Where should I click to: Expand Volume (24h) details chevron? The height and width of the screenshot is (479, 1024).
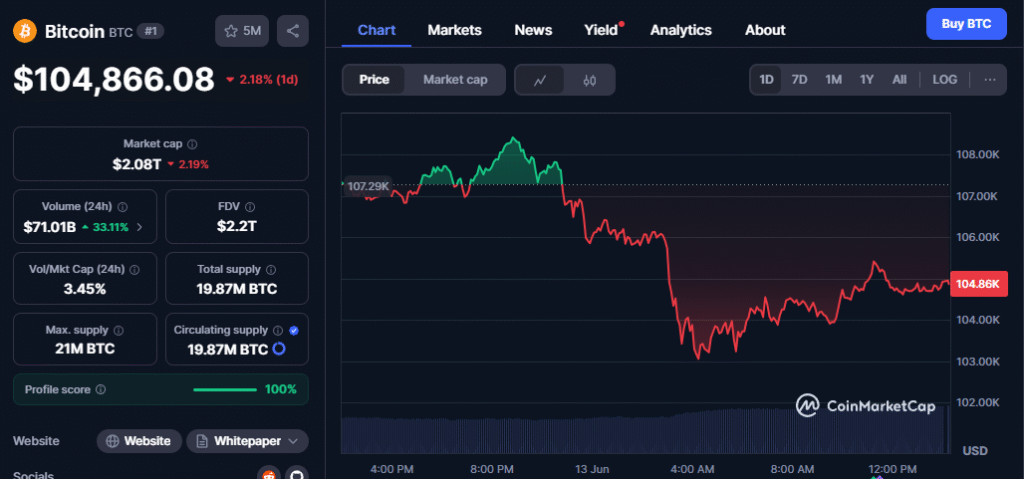coord(139,227)
